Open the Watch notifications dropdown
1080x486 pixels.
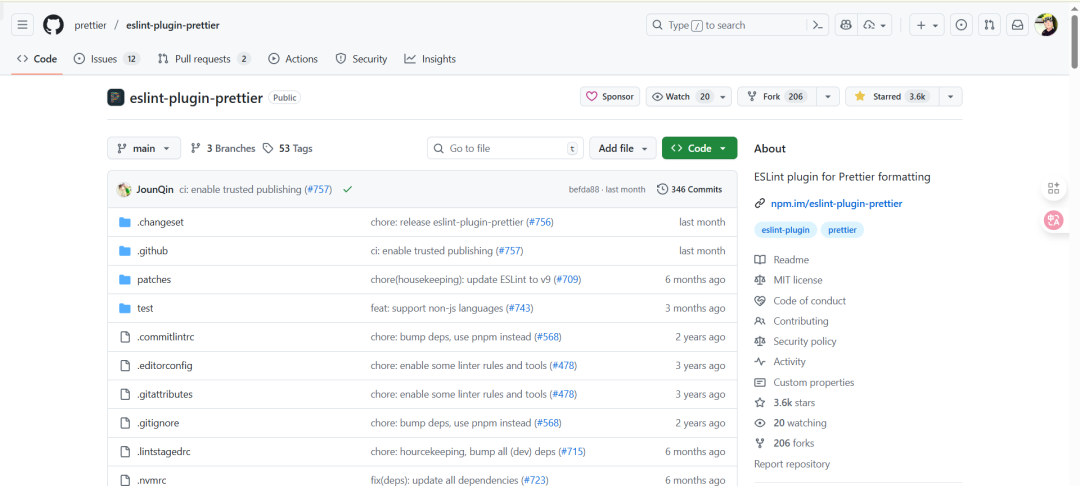point(691,97)
